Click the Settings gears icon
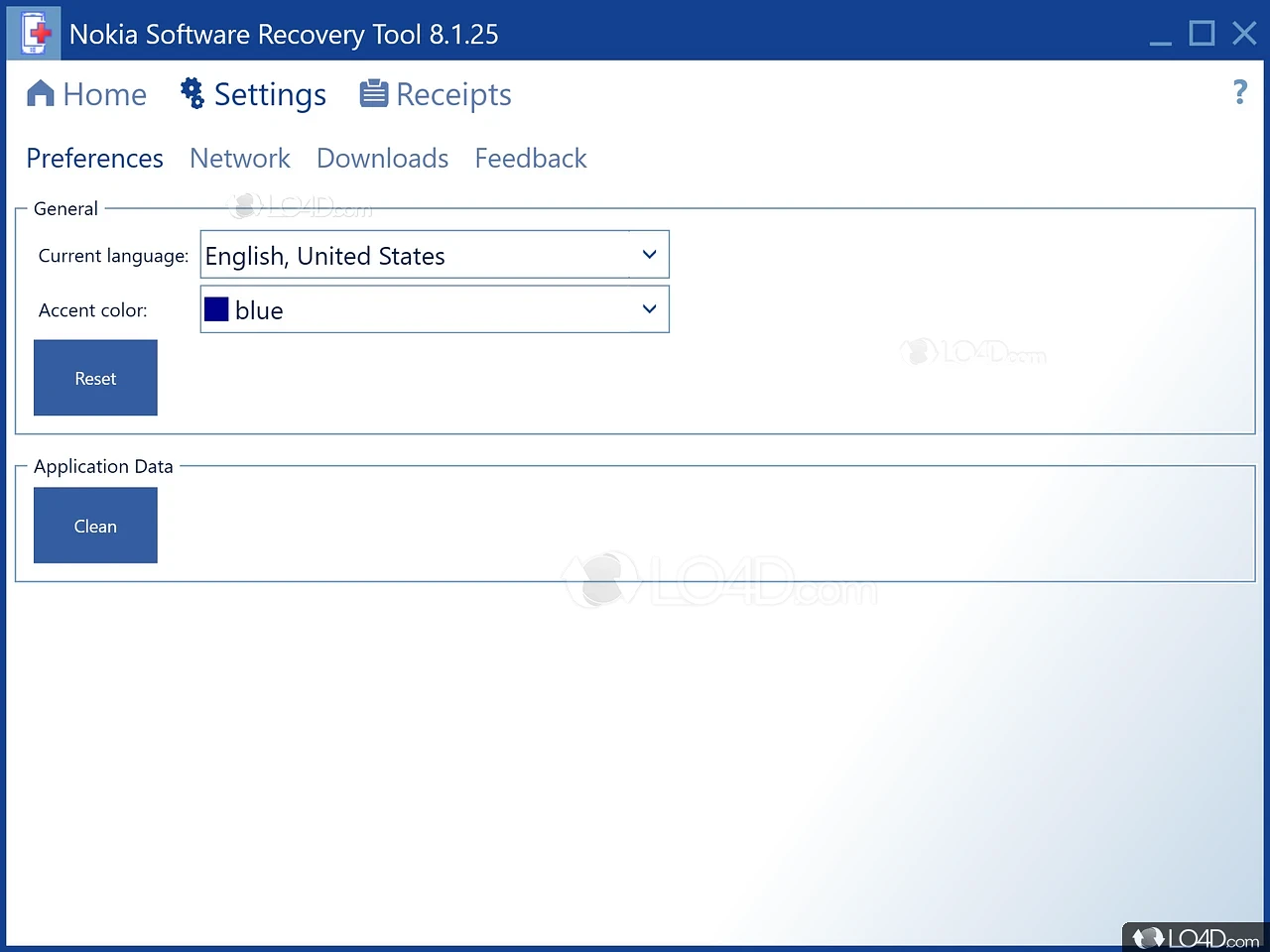Image resolution: width=1270 pixels, height=952 pixels. click(191, 93)
